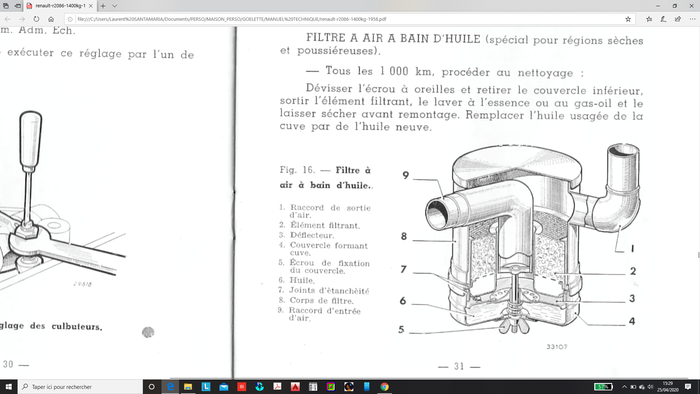
Task: Show site information for the file URL
Action: 70,19
